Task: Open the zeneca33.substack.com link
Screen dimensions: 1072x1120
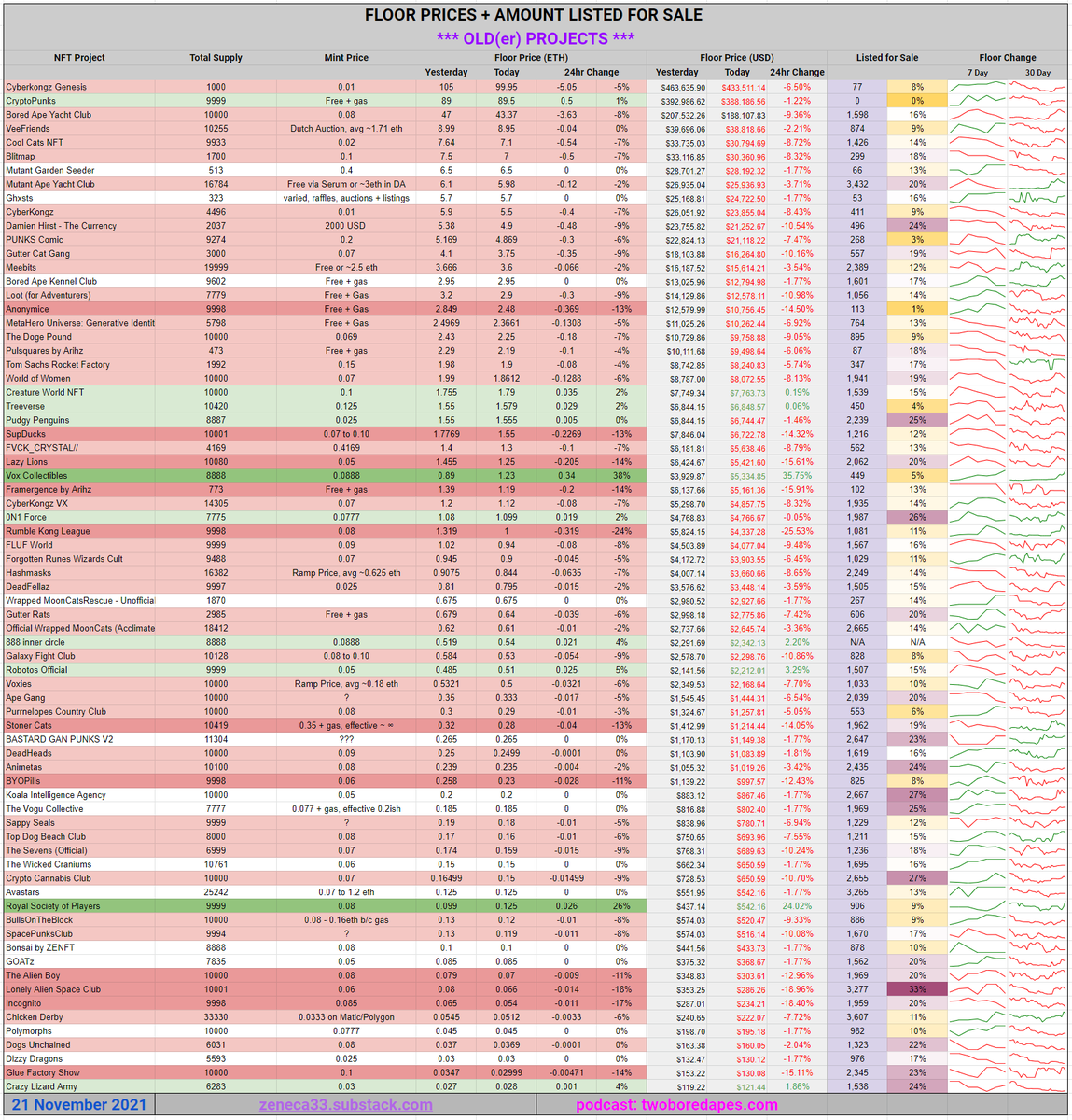Action: [346, 1105]
